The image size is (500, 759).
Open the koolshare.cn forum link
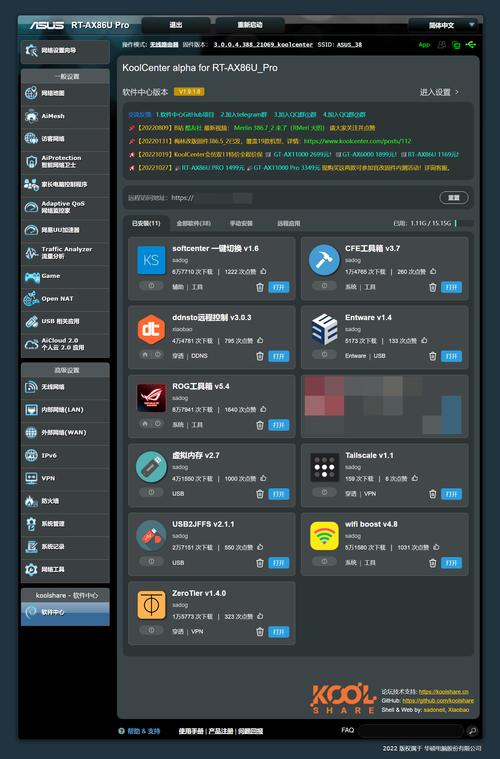[x=443, y=692]
